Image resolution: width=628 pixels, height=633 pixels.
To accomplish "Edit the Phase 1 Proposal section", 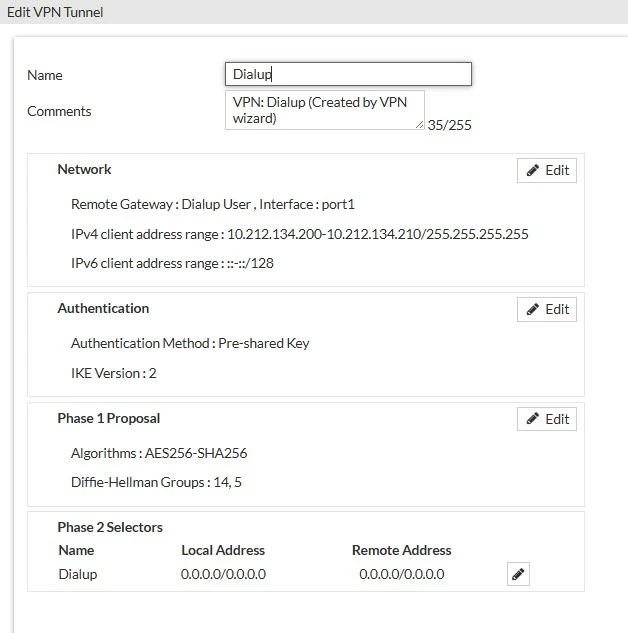I will pos(546,419).
